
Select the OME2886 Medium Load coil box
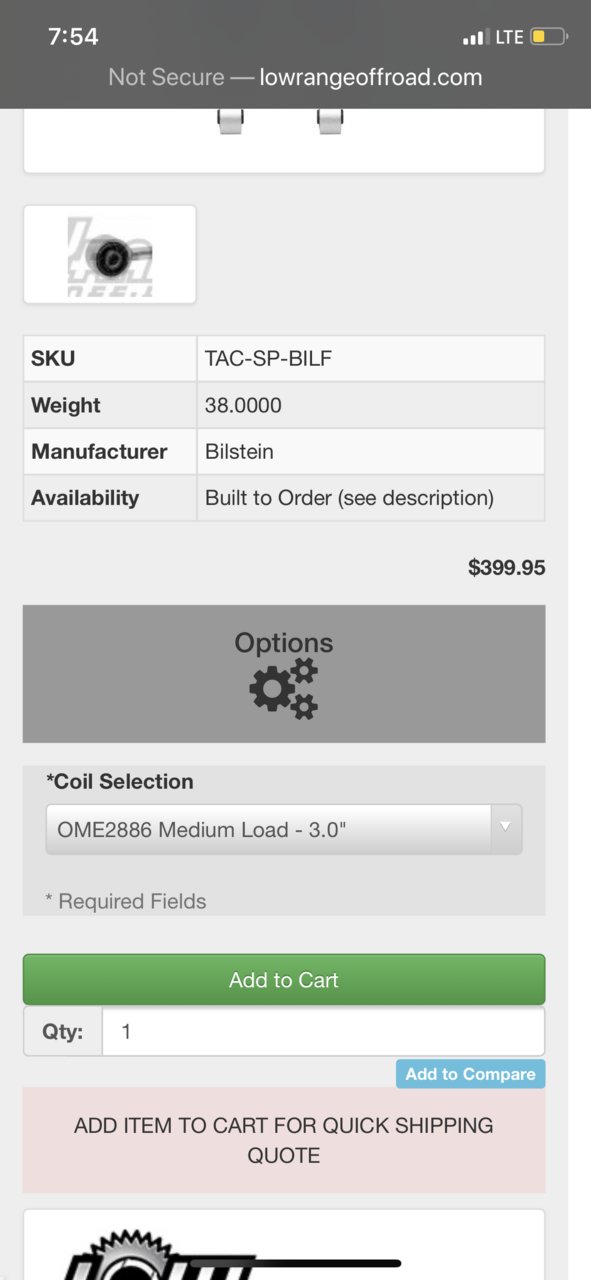pyautogui.click(x=284, y=829)
